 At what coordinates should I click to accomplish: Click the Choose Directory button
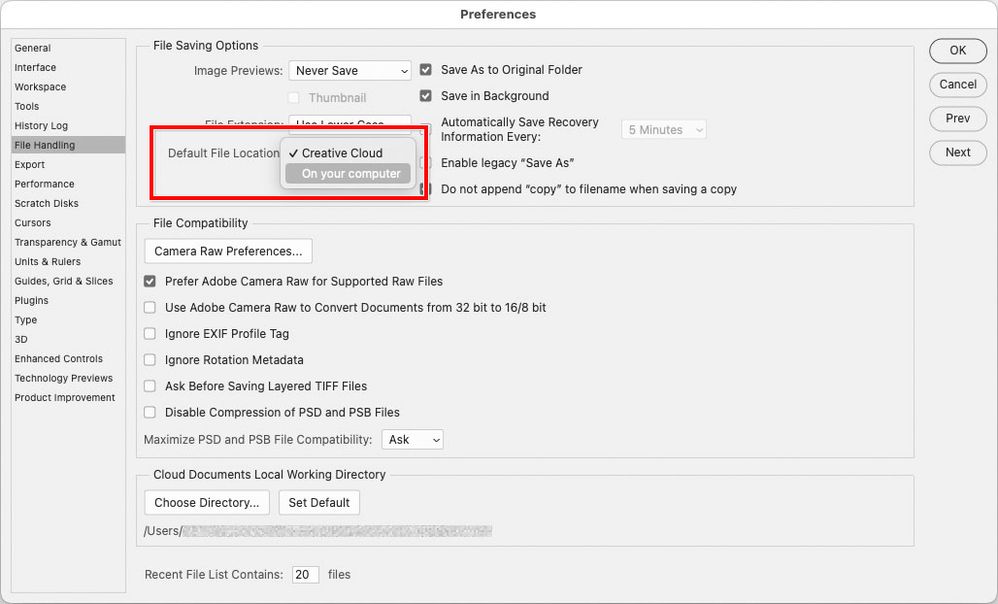click(x=206, y=503)
